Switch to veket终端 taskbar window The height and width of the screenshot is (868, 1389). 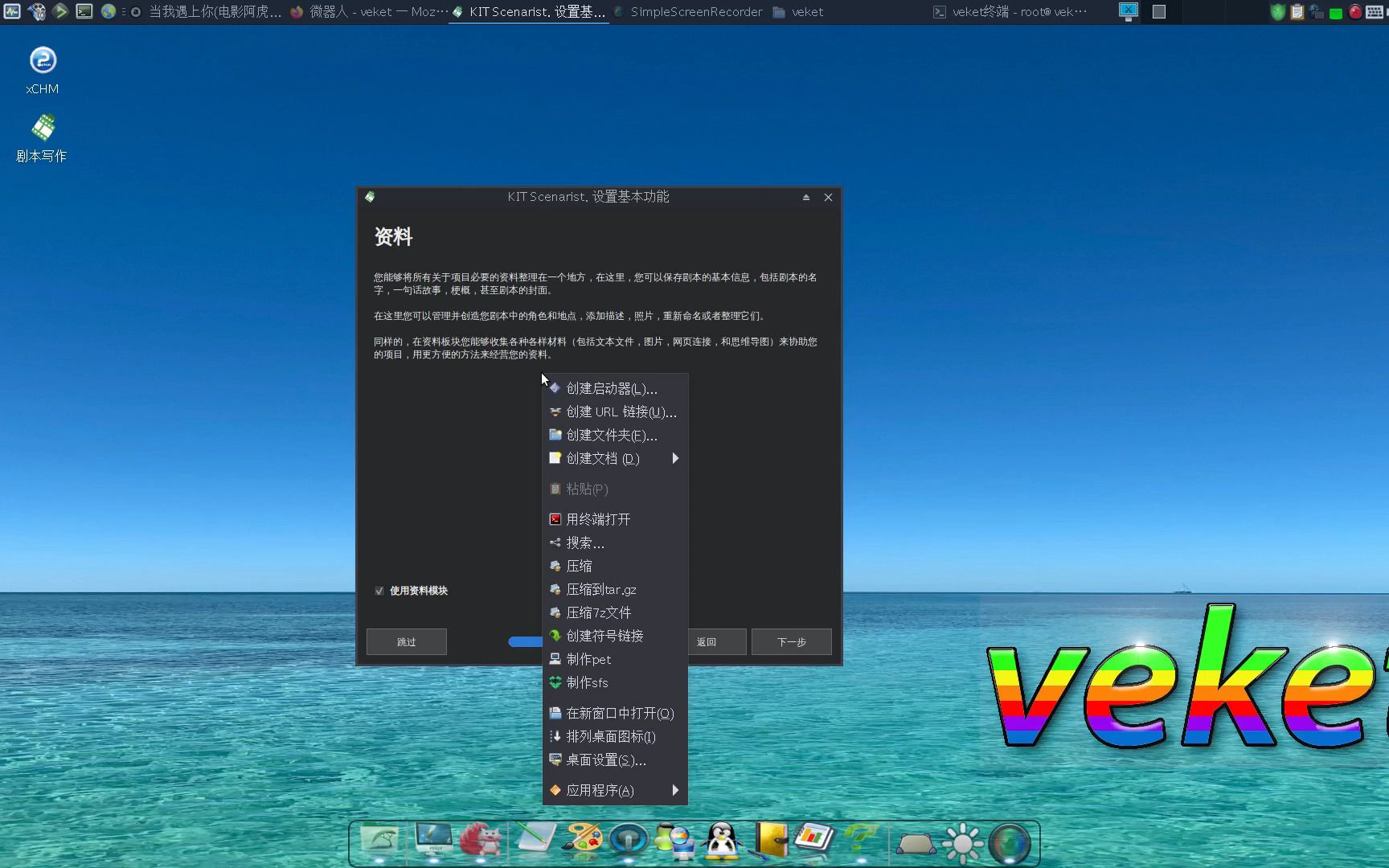pyautogui.click(x=1010, y=11)
